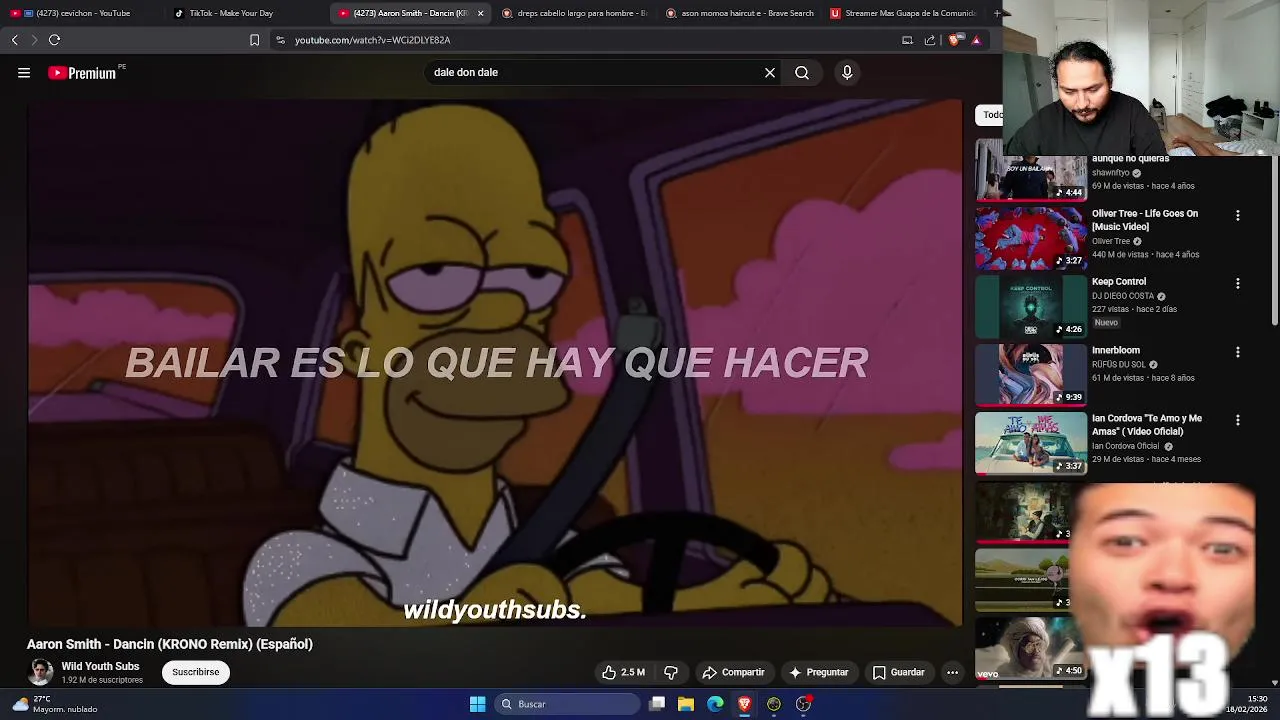Viewport: 1280px width, 720px height.
Task: Switch to ason momoa haircut tab
Action: [738, 13]
